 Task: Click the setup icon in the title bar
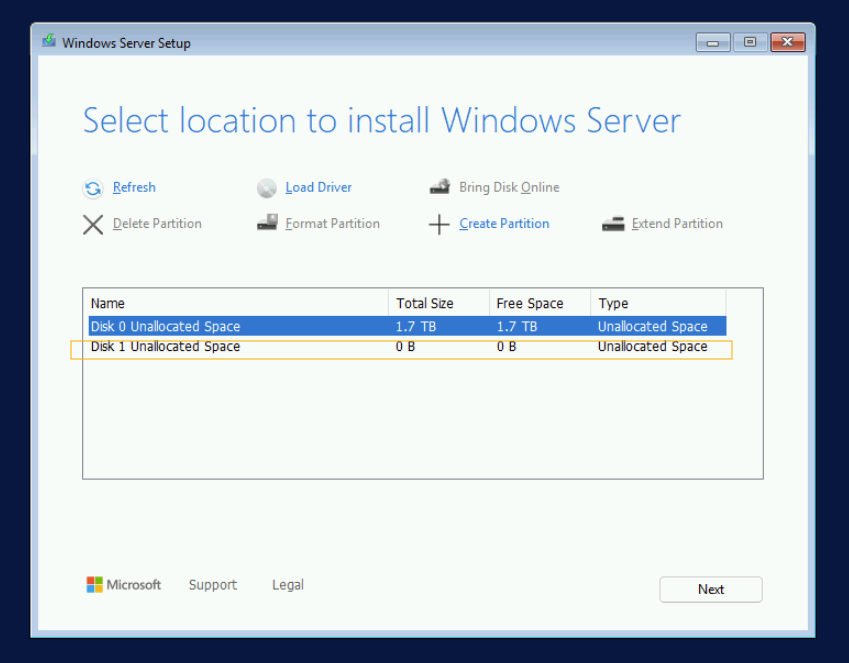pos(48,42)
